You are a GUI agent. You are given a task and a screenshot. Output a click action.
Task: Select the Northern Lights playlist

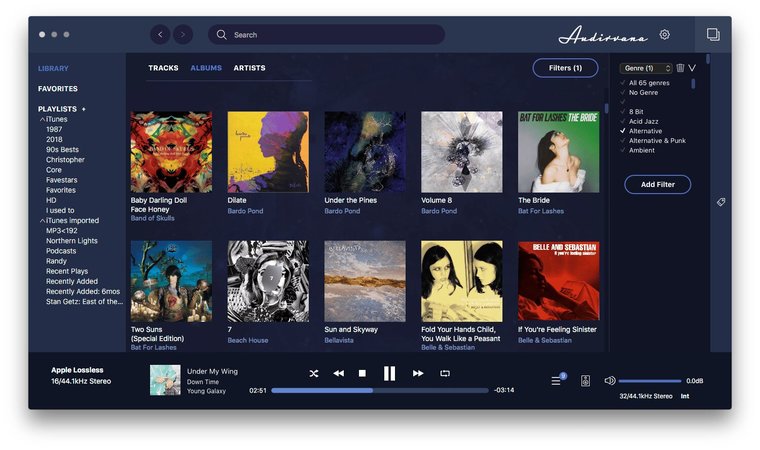click(x=72, y=241)
